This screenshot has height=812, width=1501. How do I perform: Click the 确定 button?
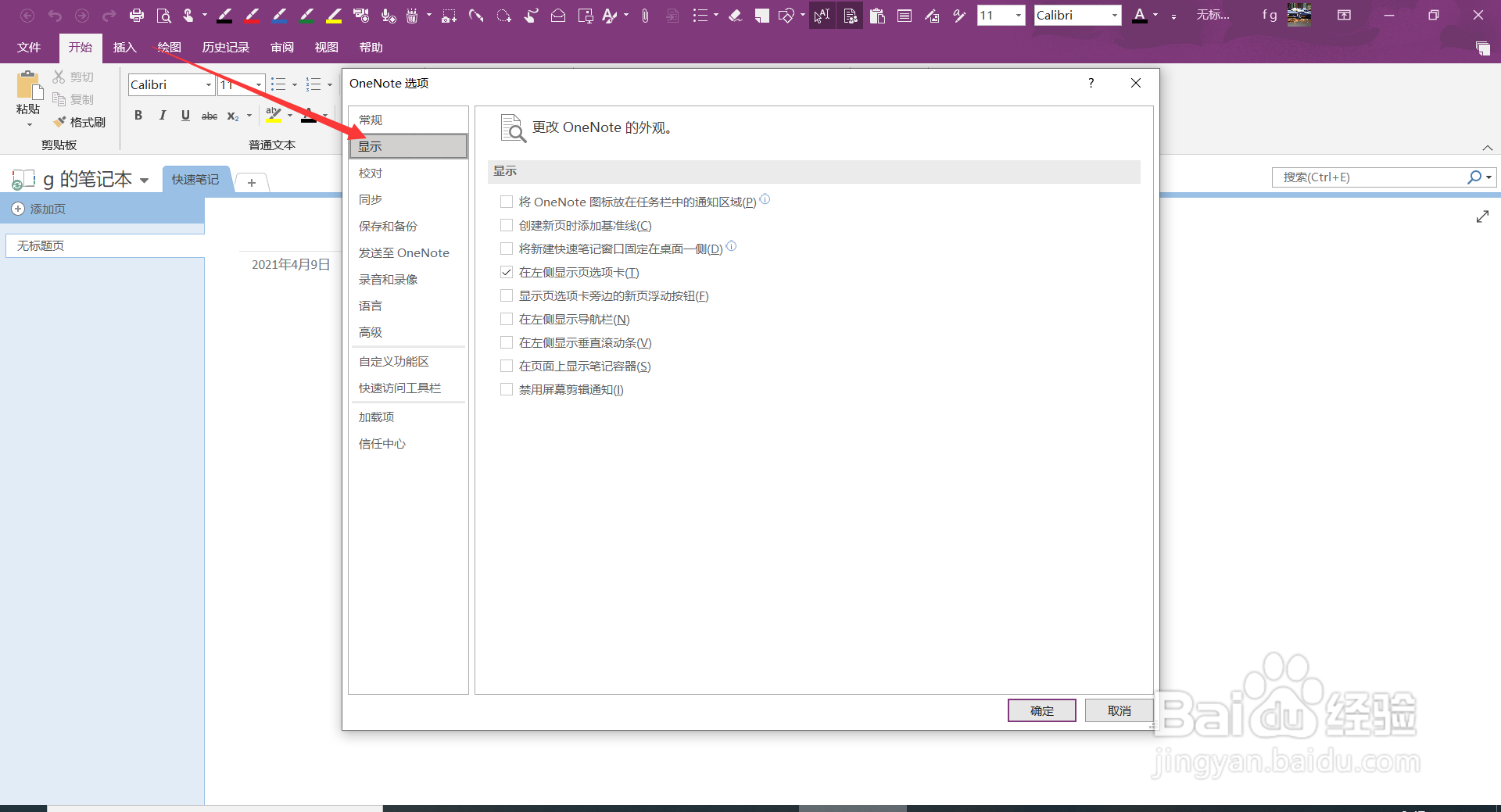tap(1041, 710)
